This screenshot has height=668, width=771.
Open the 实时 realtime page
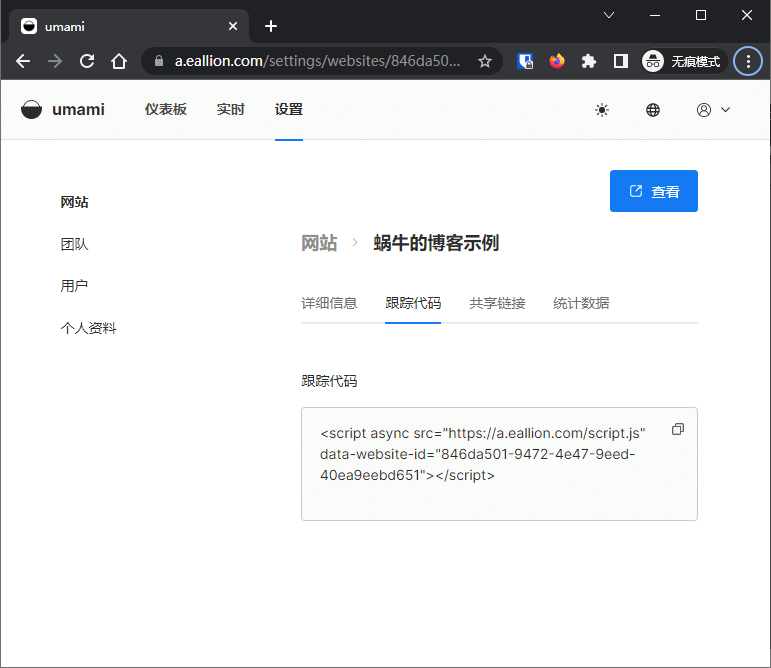pos(231,109)
